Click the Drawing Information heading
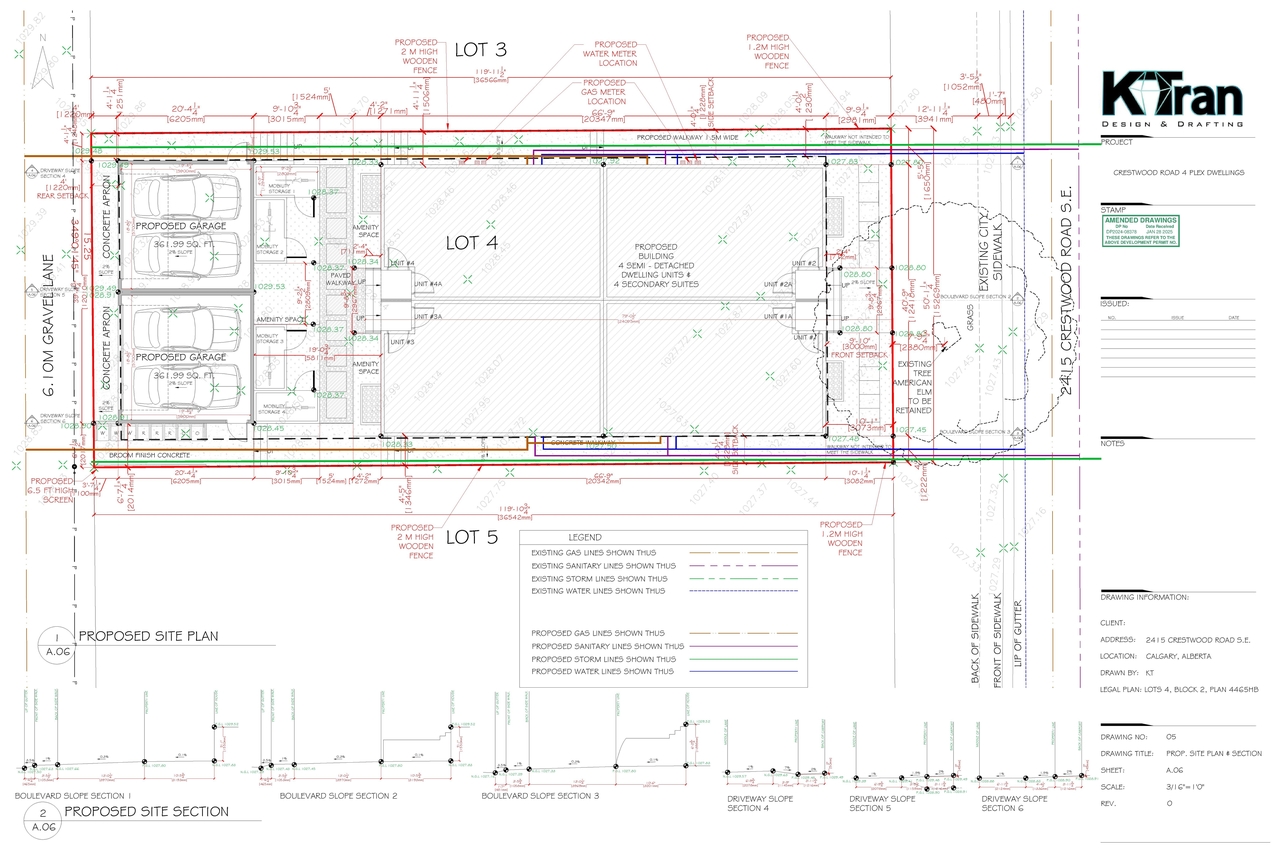 (1144, 597)
